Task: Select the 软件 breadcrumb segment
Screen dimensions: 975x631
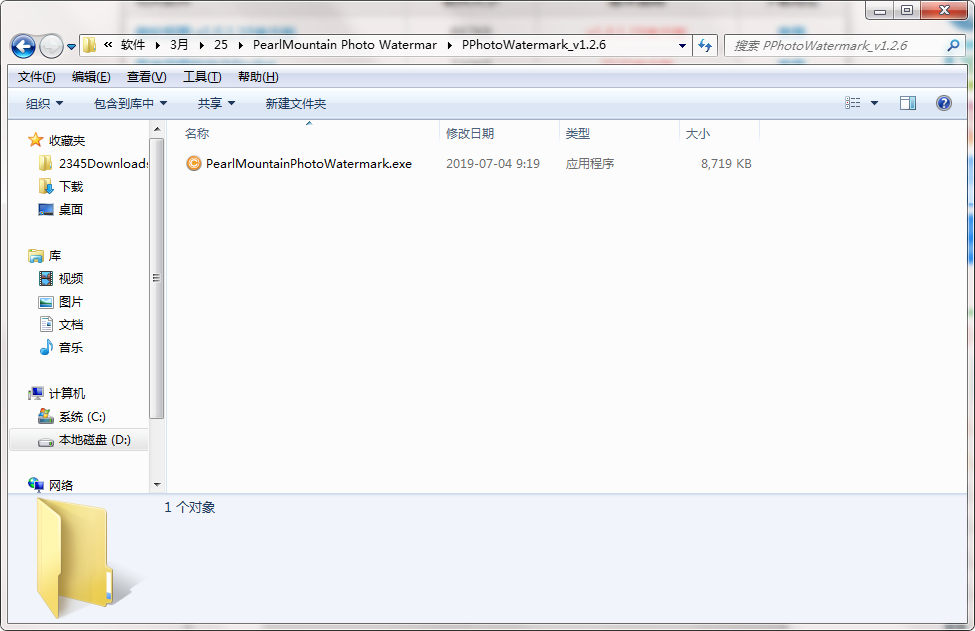Action: point(133,45)
